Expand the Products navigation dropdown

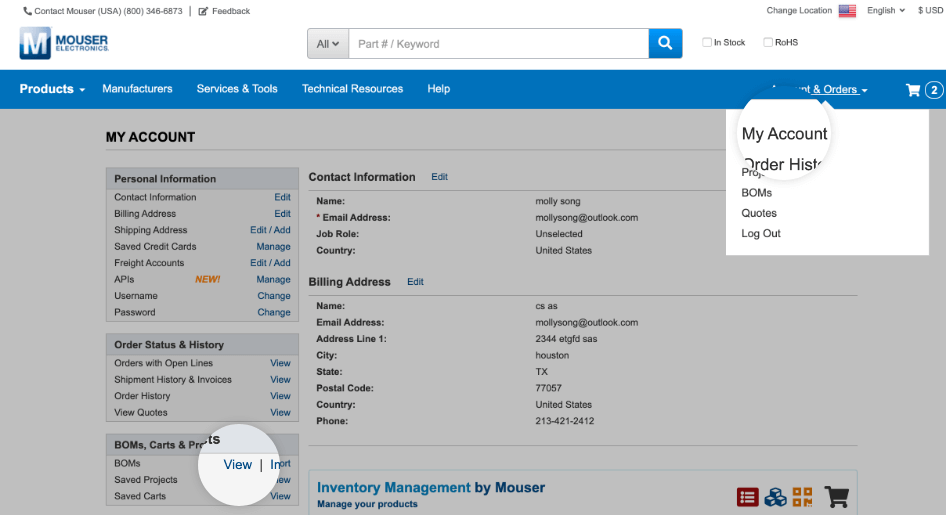coord(52,89)
